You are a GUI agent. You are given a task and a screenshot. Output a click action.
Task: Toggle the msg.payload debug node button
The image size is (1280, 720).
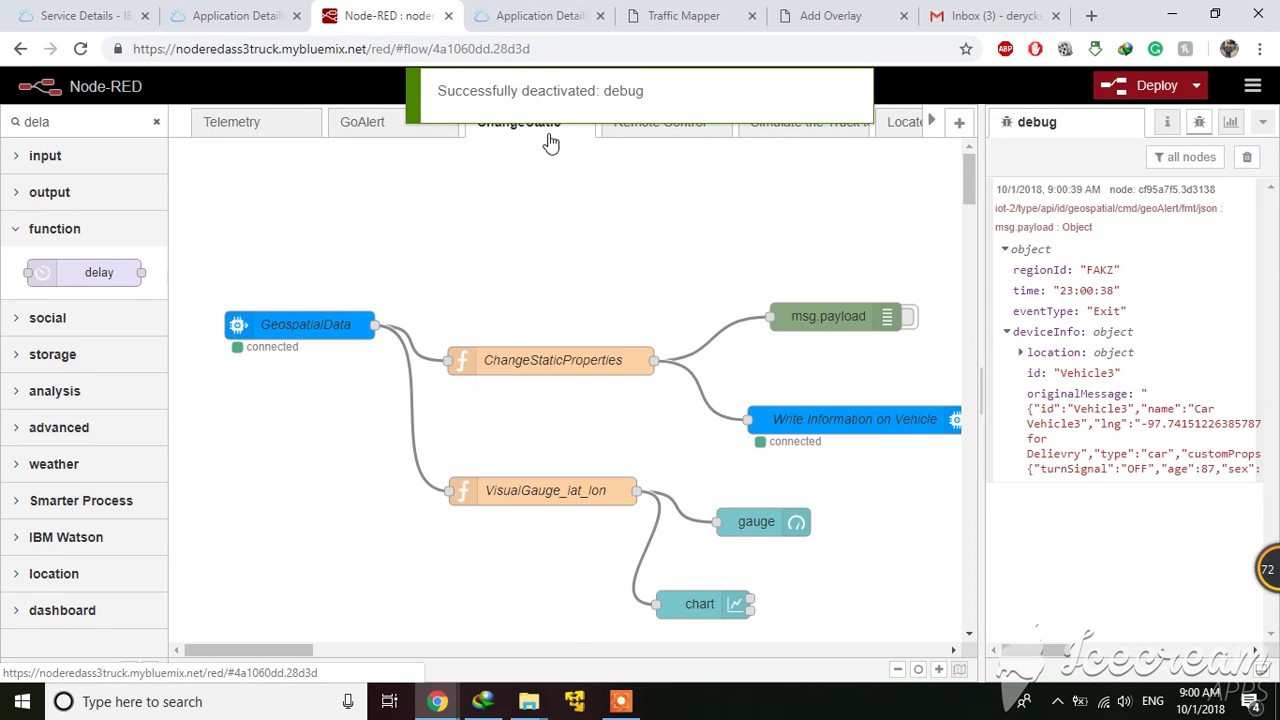click(908, 317)
